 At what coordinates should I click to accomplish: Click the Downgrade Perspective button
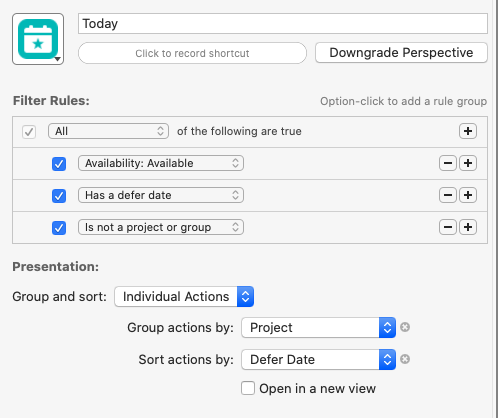(401, 53)
